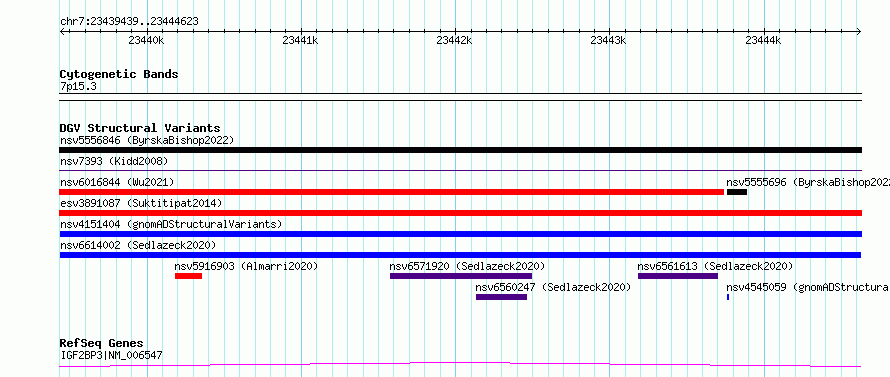Image resolution: width=890 pixels, height=377 pixels.
Task: Open nsv4151404 (gnomADStructuralVariants) label
Action: [x=171, y=224]
